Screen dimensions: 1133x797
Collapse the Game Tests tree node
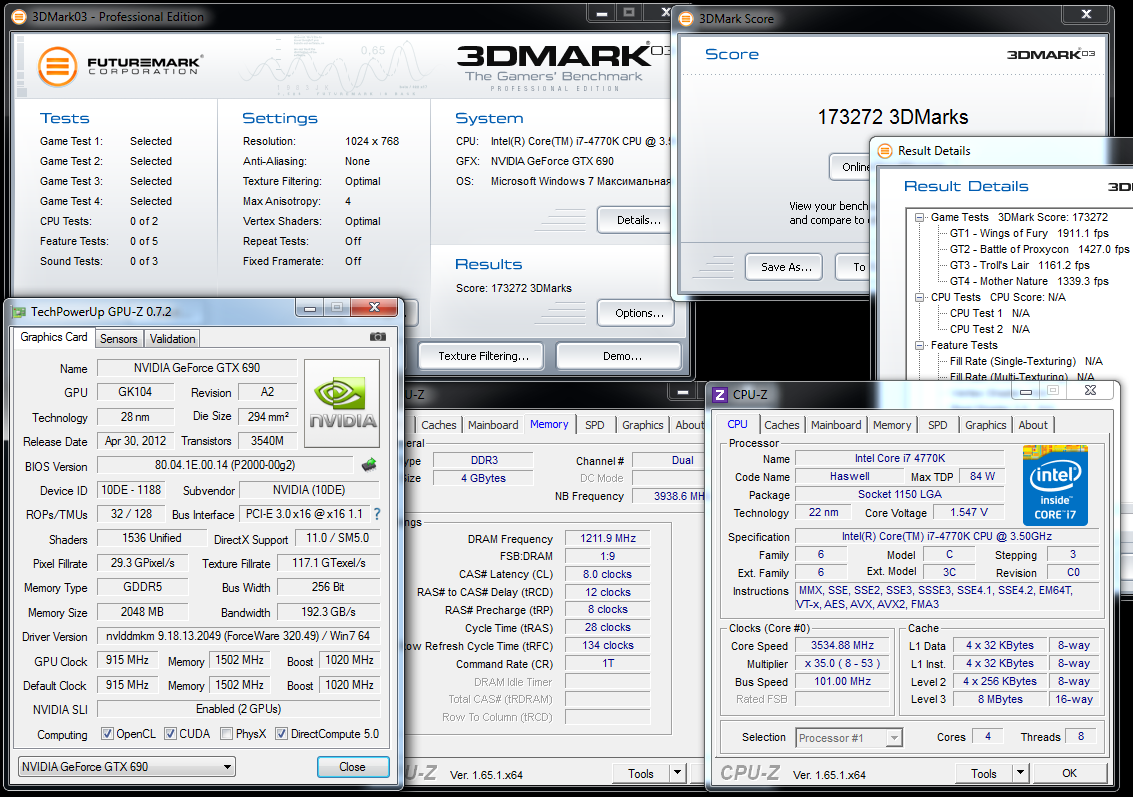919,217
